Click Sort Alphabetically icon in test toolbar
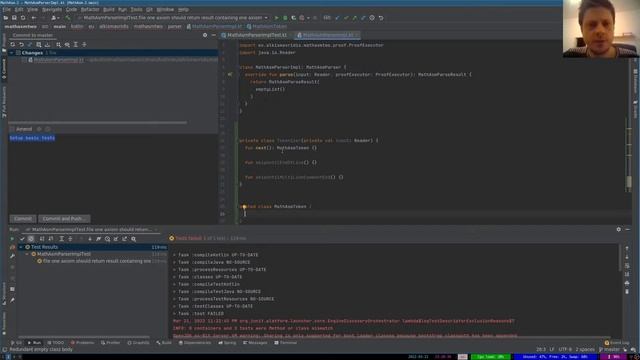The width and height of the screenshot is (640, 360). (42, 239)
